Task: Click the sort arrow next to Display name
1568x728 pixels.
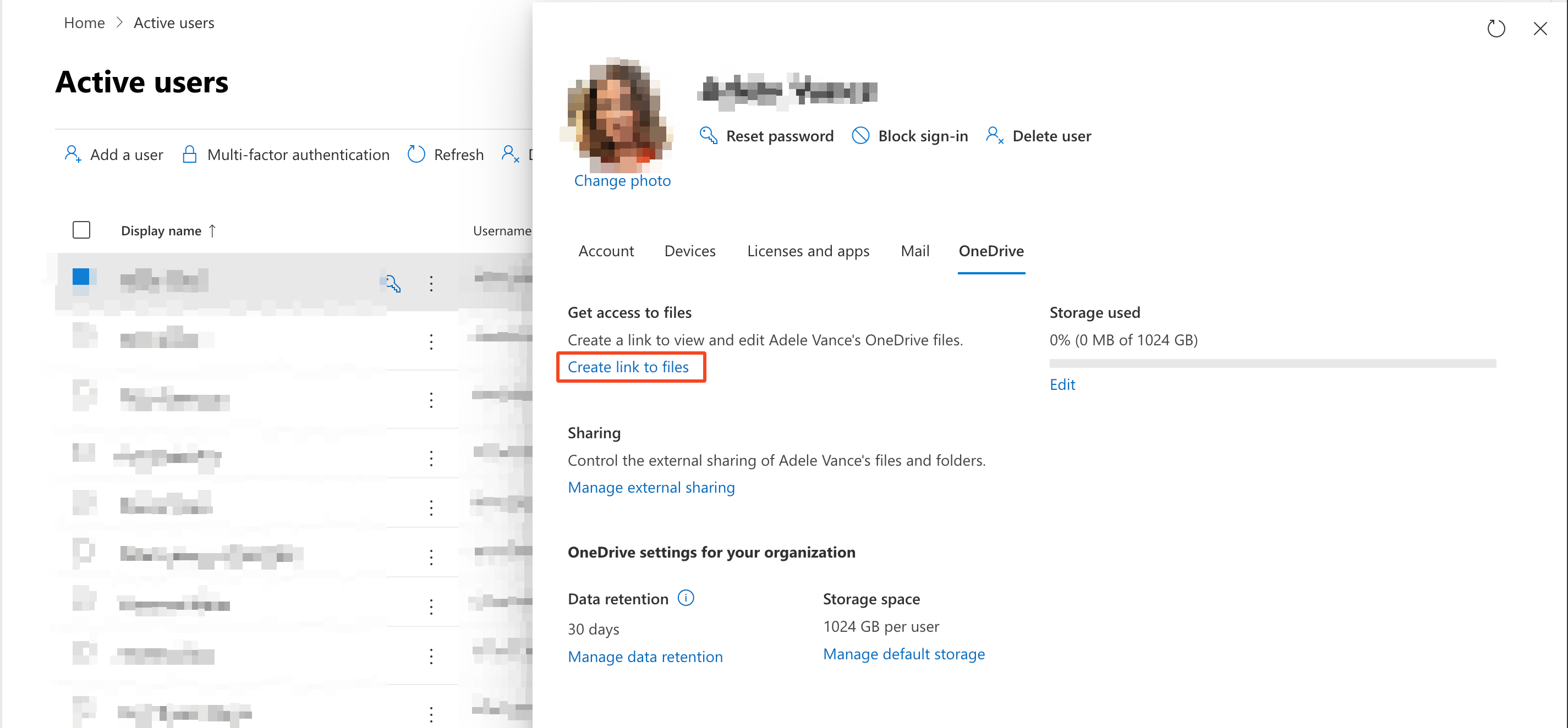Action: 212,230
